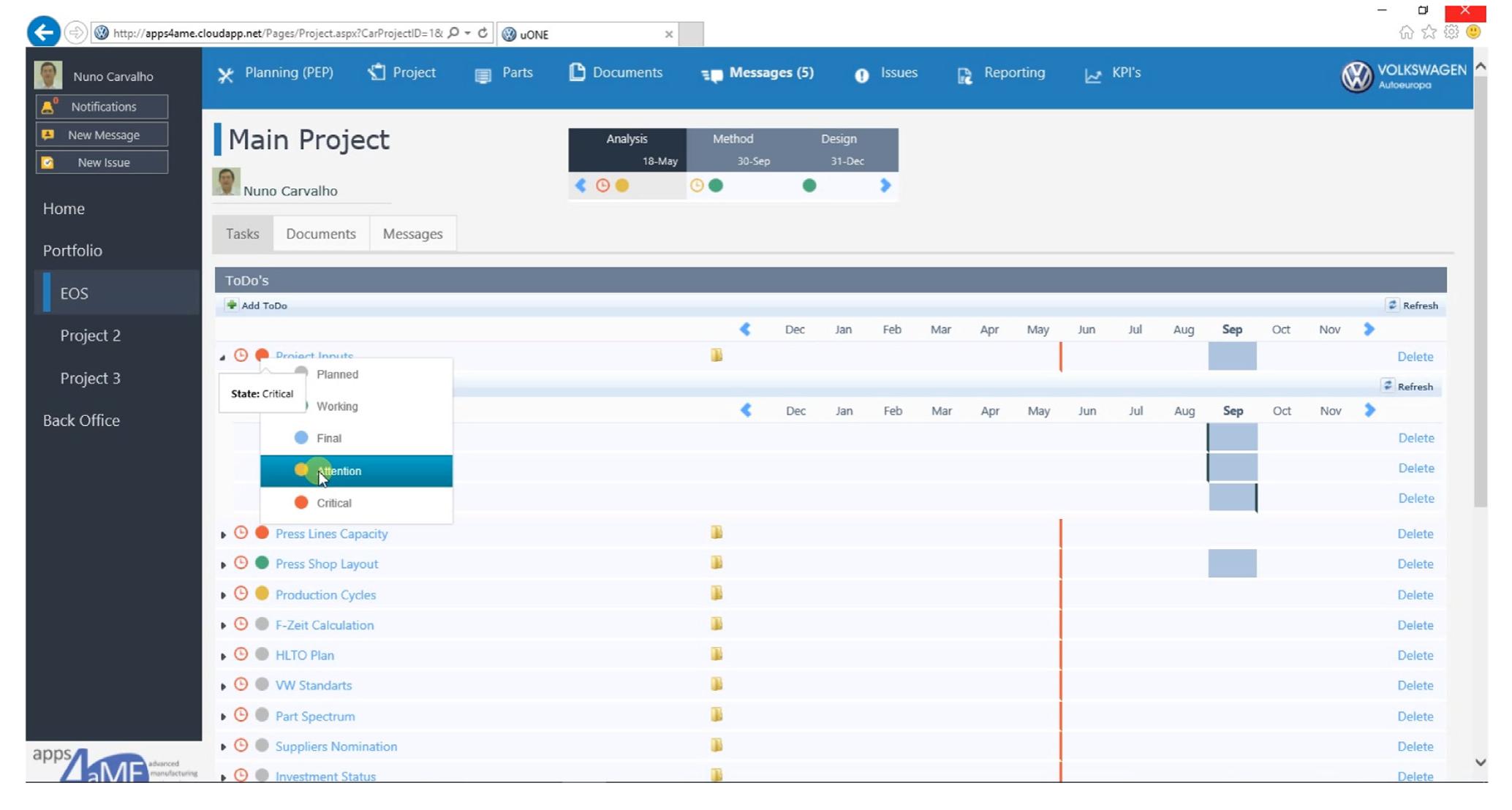
Task: Expand the Suppliers Nomination task row
Action: point(224,746)
